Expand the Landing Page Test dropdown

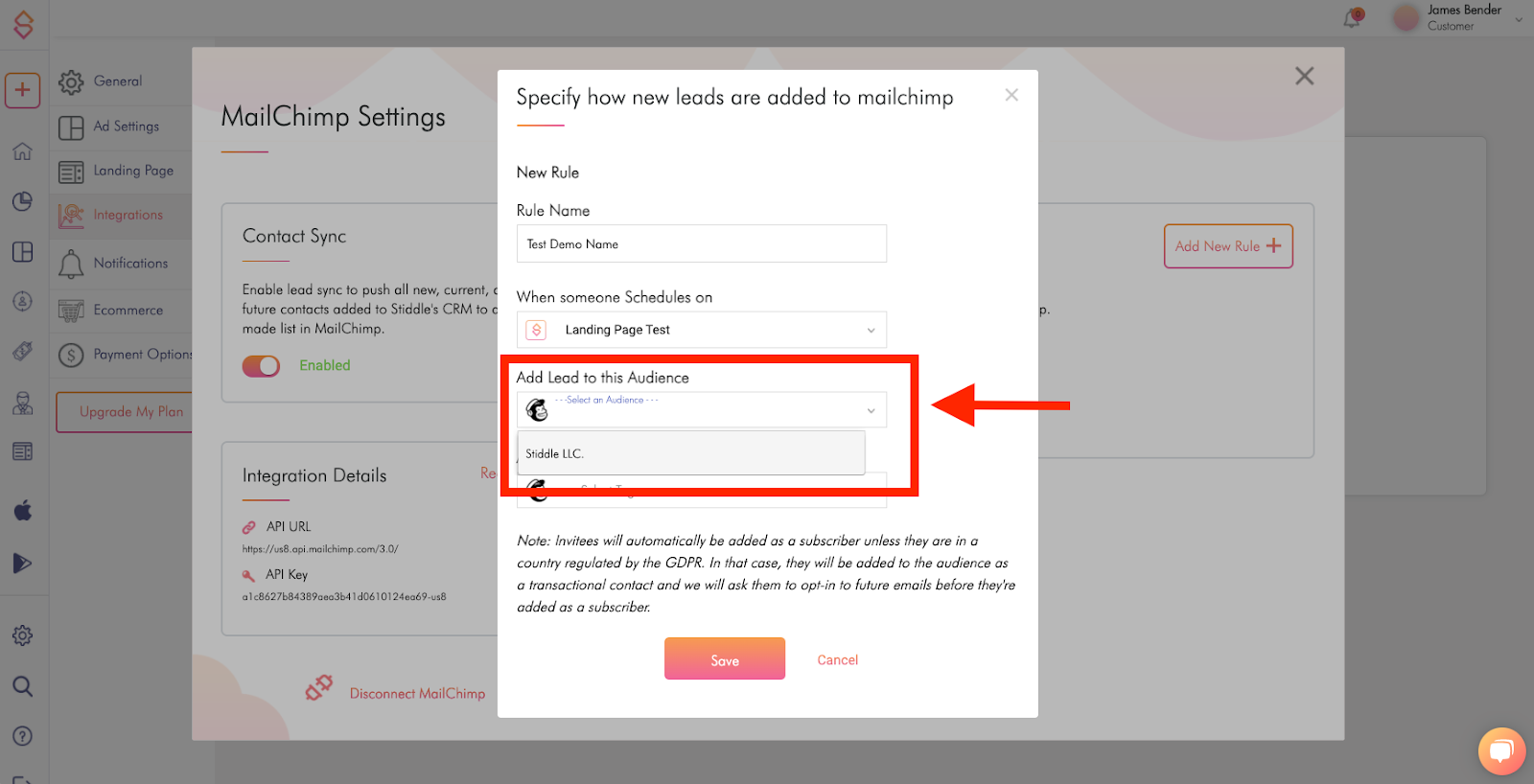tap(701, 330)
